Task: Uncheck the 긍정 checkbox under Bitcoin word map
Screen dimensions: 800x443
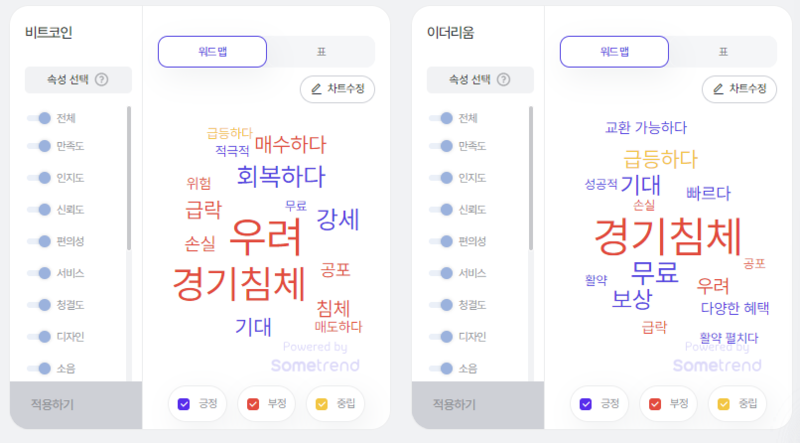Action: pos(184,404)
